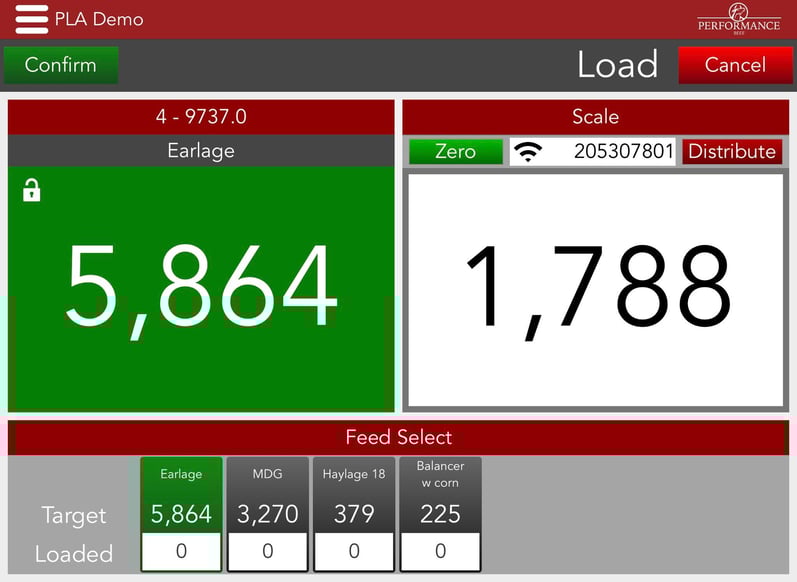Viewport: 797px width, 582px height.
Task: Click the MDG loaded amount field
Action: [267, 552]
